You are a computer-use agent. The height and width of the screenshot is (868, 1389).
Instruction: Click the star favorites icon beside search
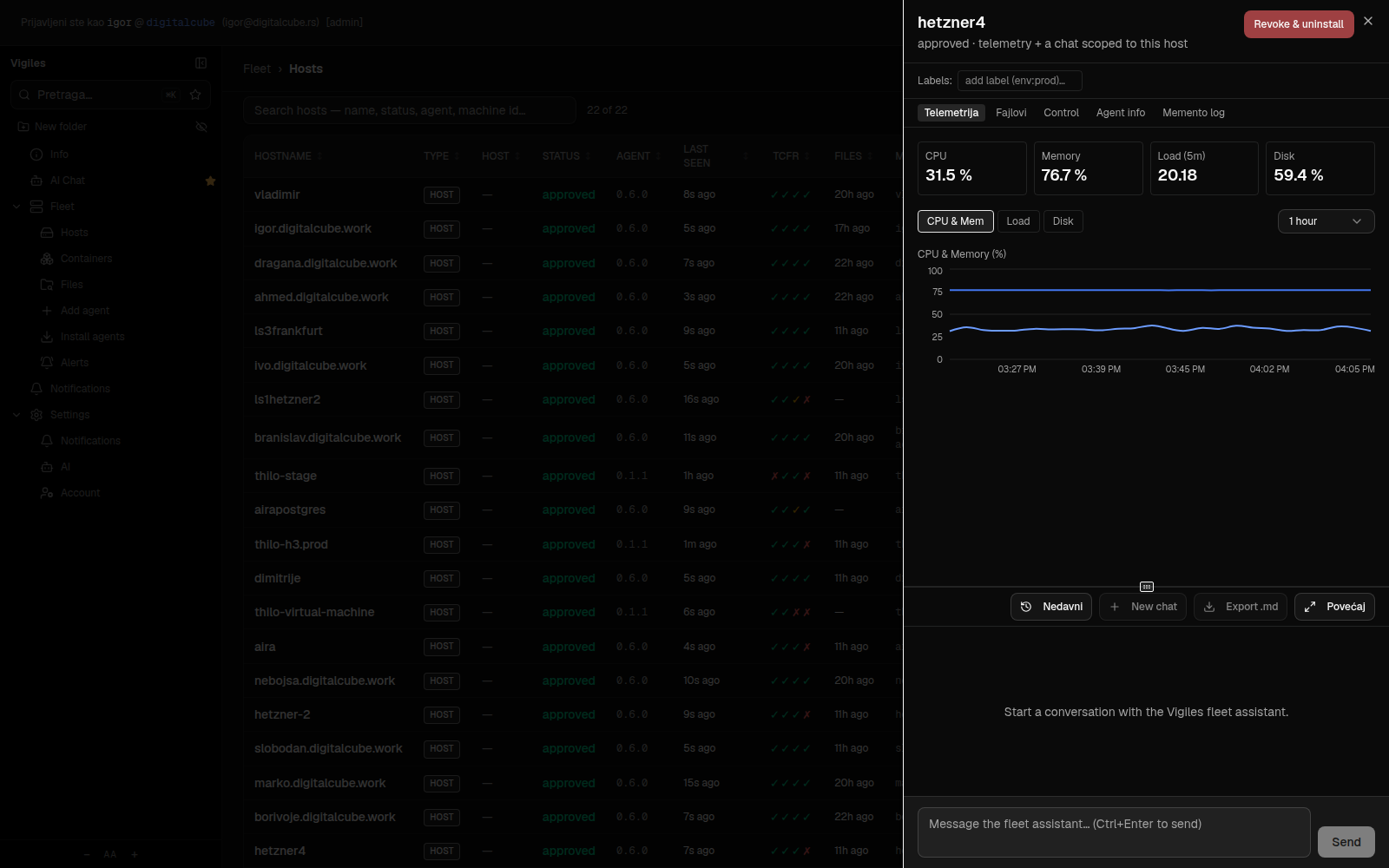coord(195,95)
